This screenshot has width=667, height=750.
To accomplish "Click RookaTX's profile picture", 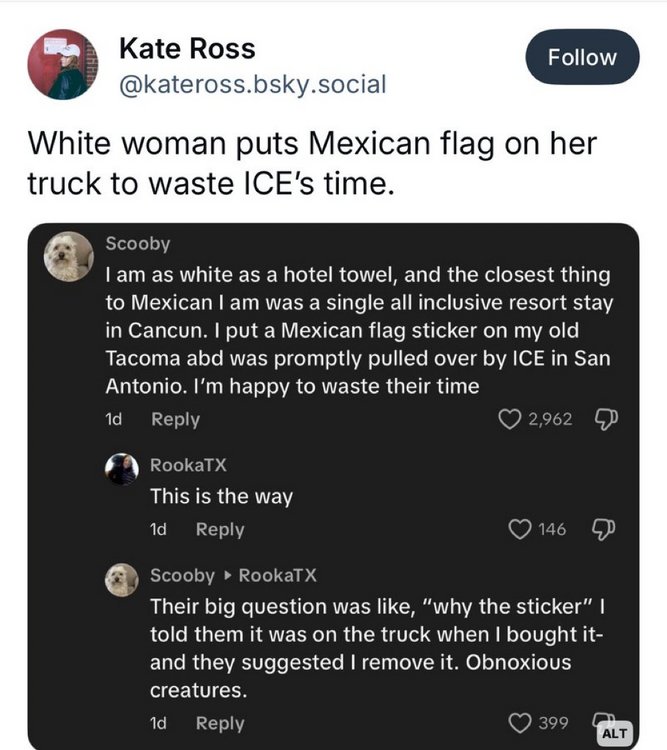I will (122, 468).
